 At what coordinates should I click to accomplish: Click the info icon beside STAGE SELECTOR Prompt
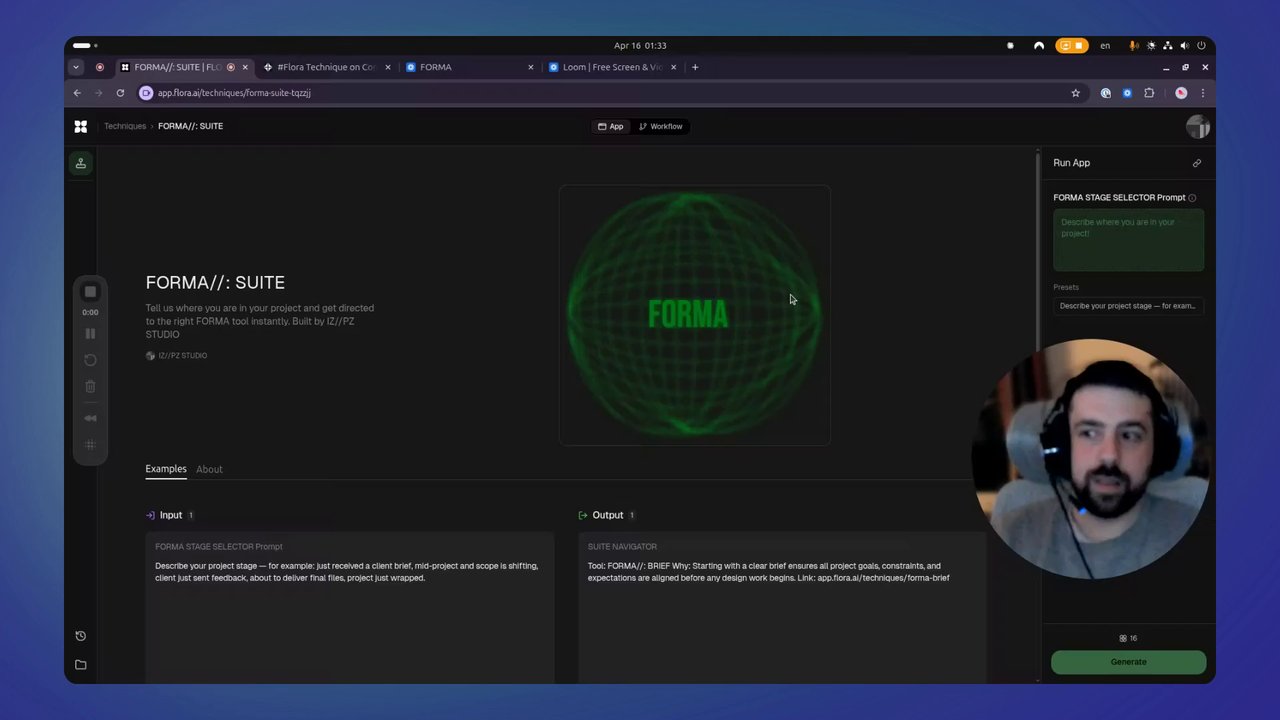(x=1192, y=198)
